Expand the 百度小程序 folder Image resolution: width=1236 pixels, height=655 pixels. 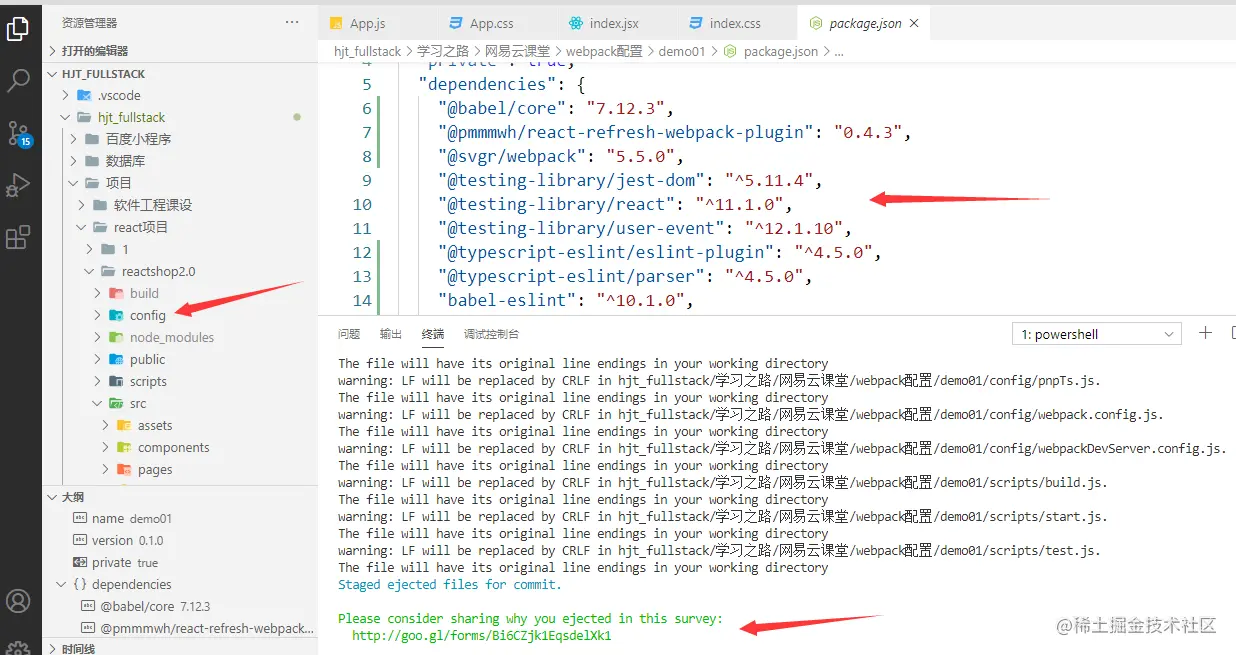(181, 139)
